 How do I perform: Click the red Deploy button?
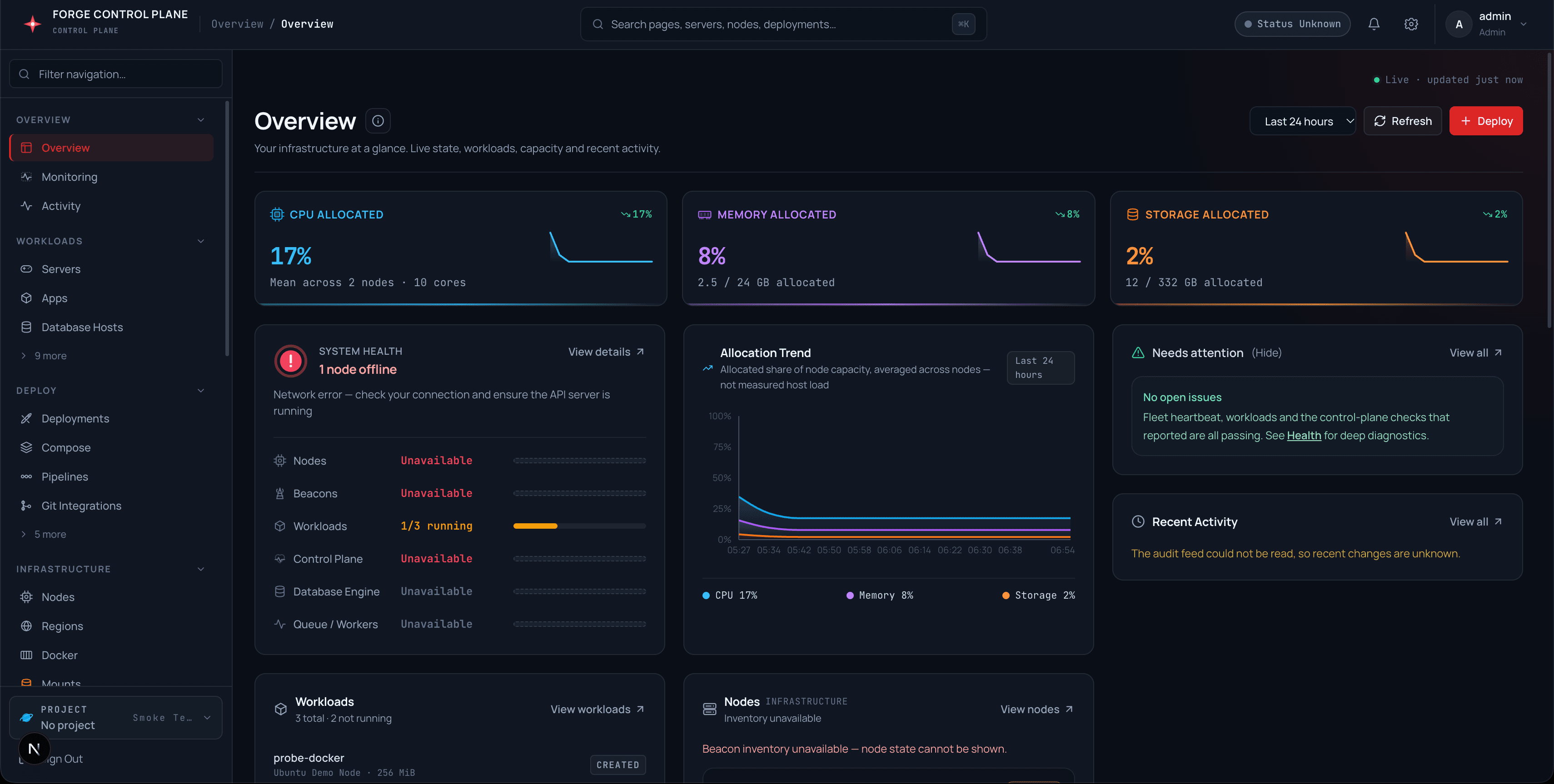point(1486,121)
